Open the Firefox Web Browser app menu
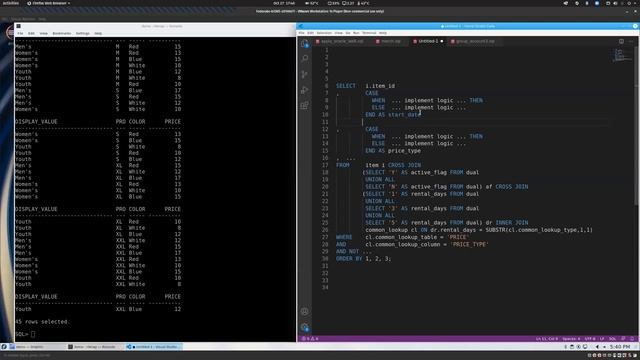 click(48, 3)
